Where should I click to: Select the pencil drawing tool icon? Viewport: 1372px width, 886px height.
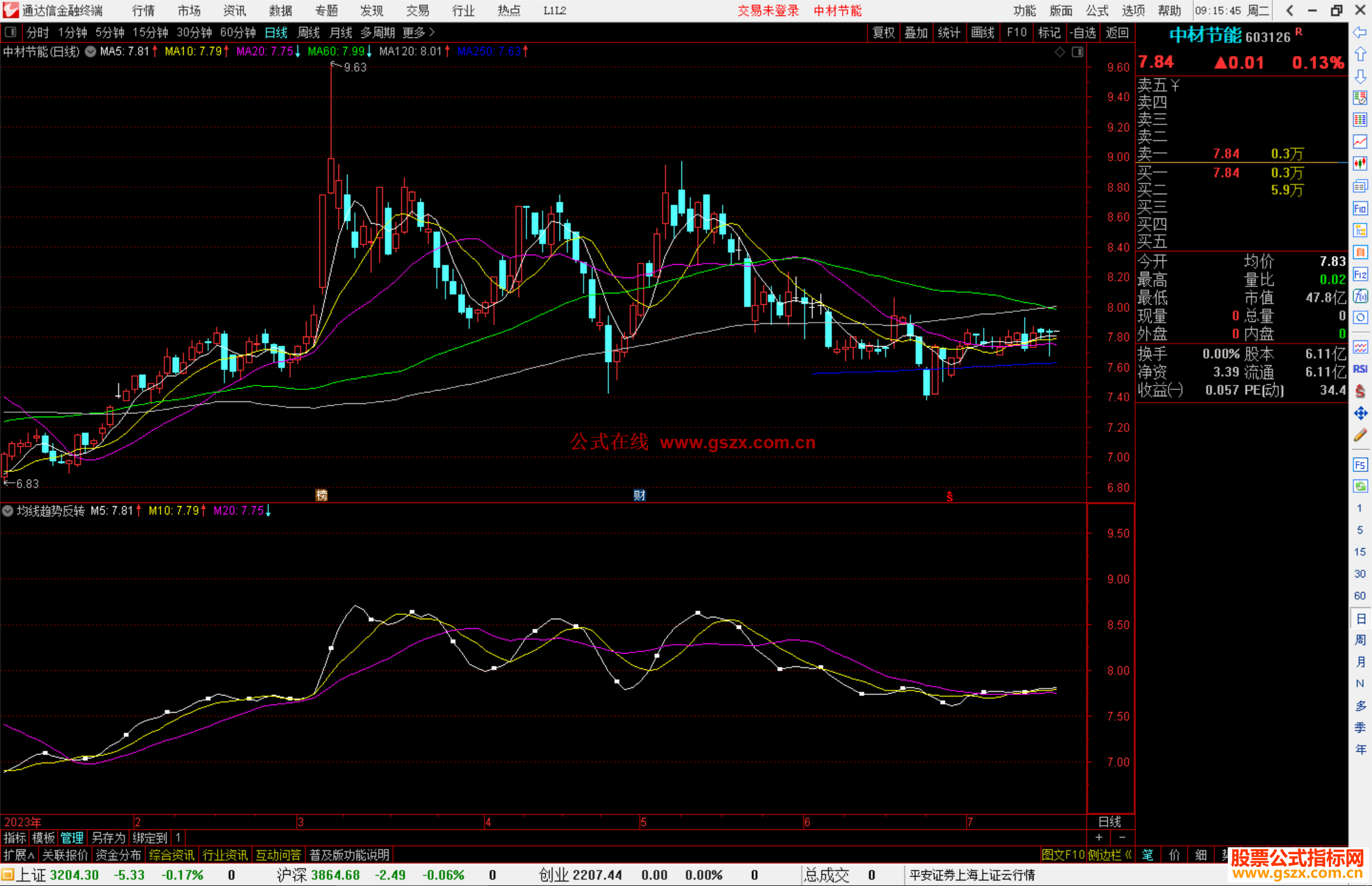(1360, 435)
